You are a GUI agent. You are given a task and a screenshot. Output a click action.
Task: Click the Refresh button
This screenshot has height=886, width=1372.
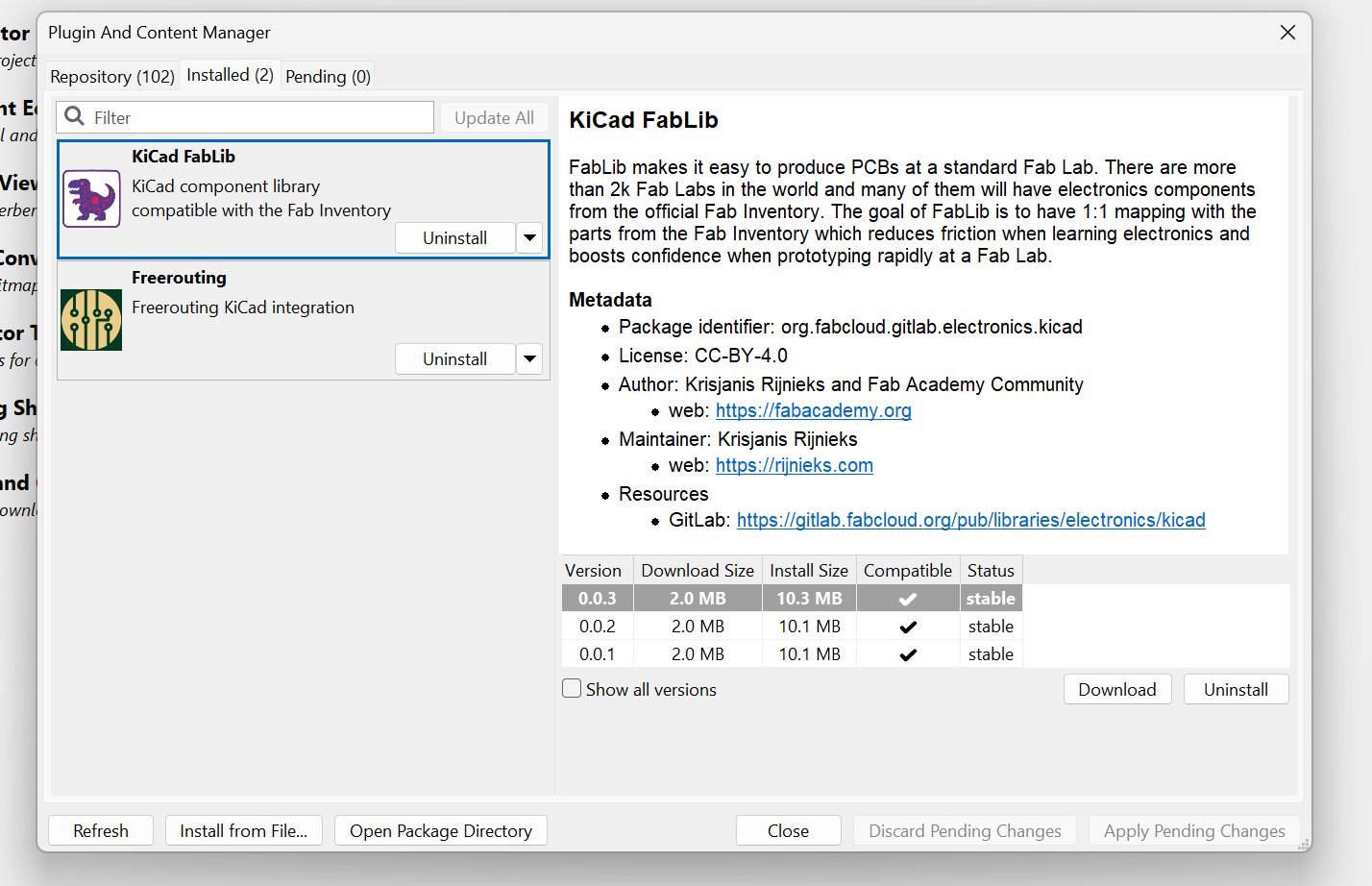100,830
